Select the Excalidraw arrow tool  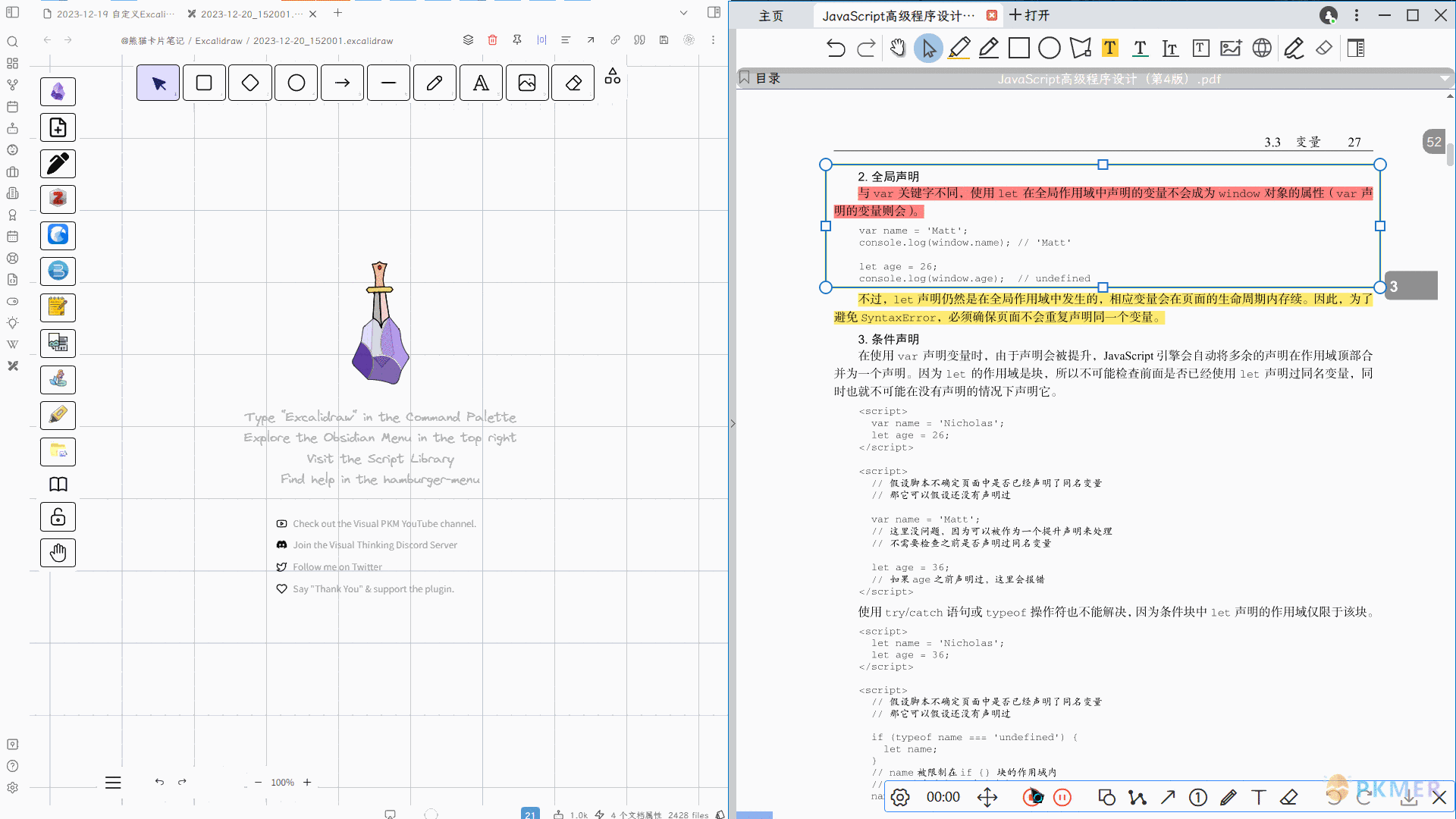coord(343,83)
